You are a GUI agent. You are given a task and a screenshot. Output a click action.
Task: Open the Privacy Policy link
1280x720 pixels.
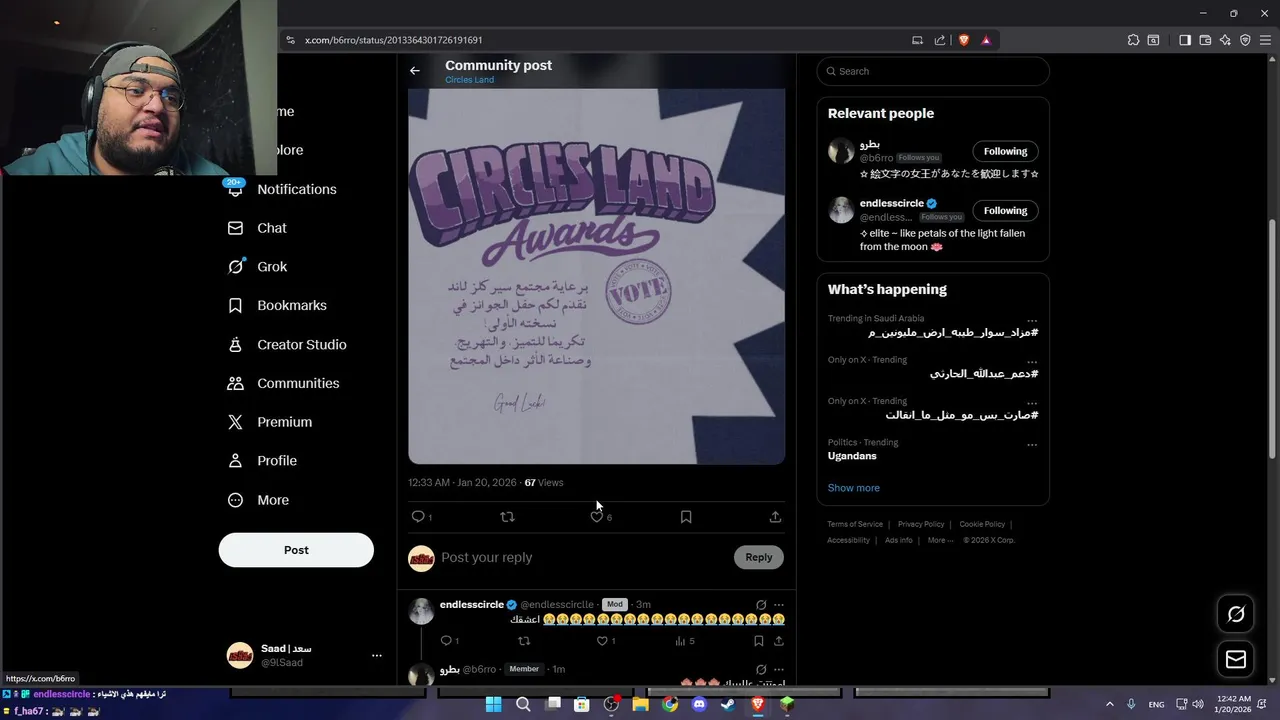pos(921,524)
